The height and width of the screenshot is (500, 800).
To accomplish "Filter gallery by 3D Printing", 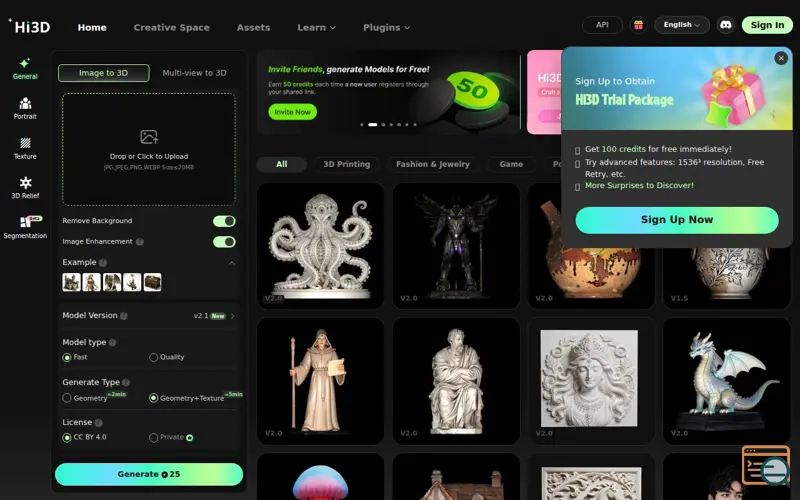I will pyautogui.click(x=346, y=164).
